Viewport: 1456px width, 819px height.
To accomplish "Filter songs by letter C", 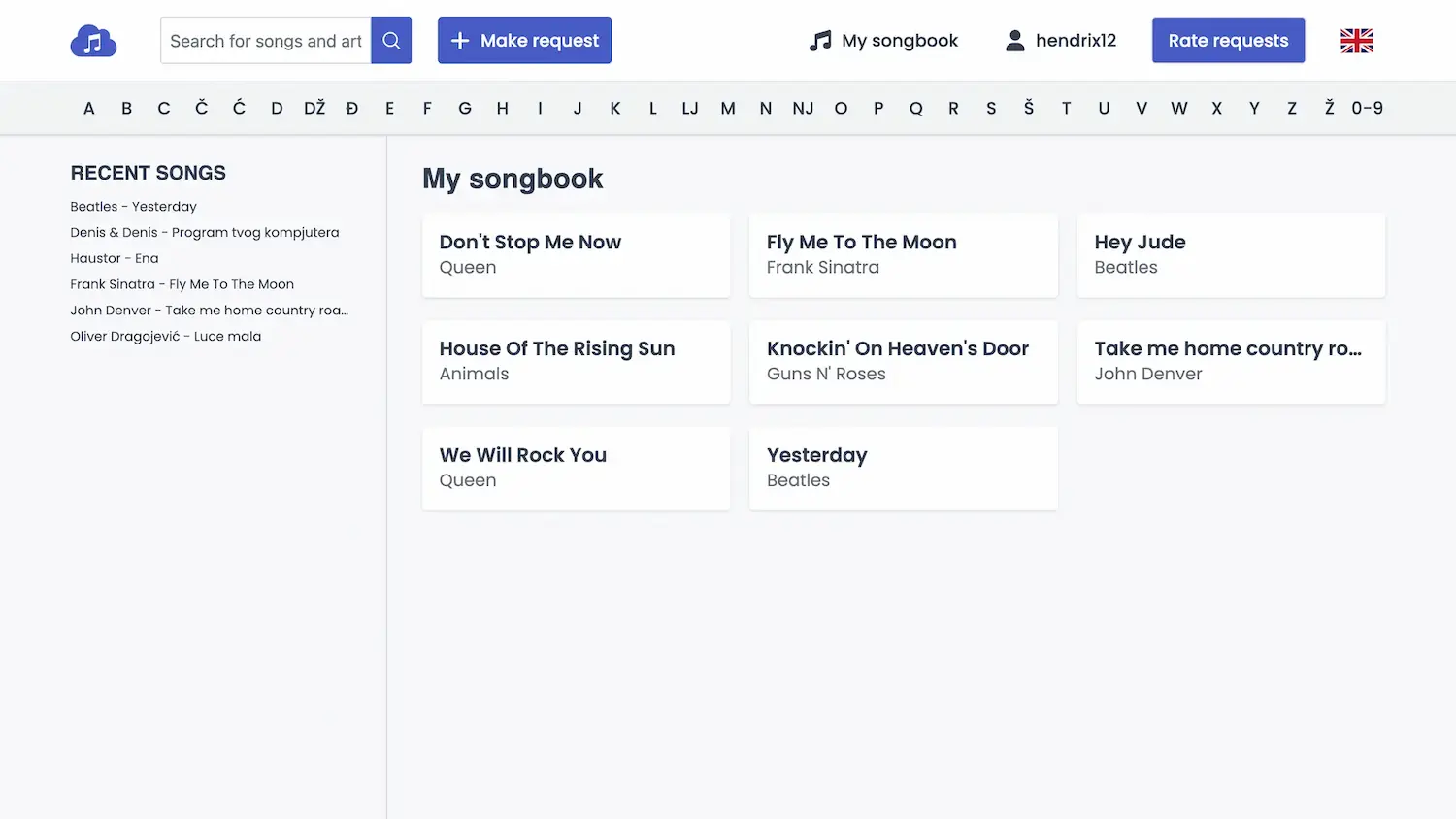I will tap(164, 109).
